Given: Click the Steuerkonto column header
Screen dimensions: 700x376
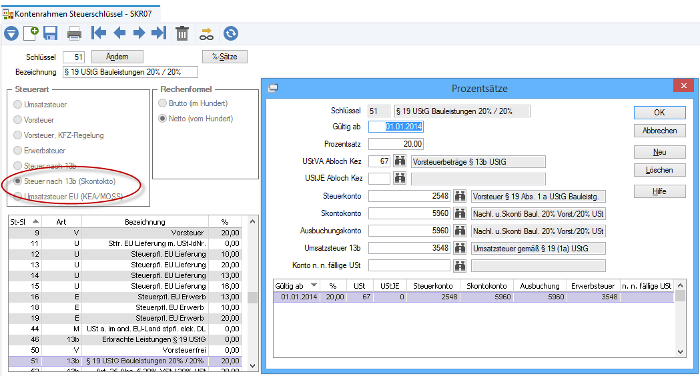Looking at the screenshot, I should point(433,286).
